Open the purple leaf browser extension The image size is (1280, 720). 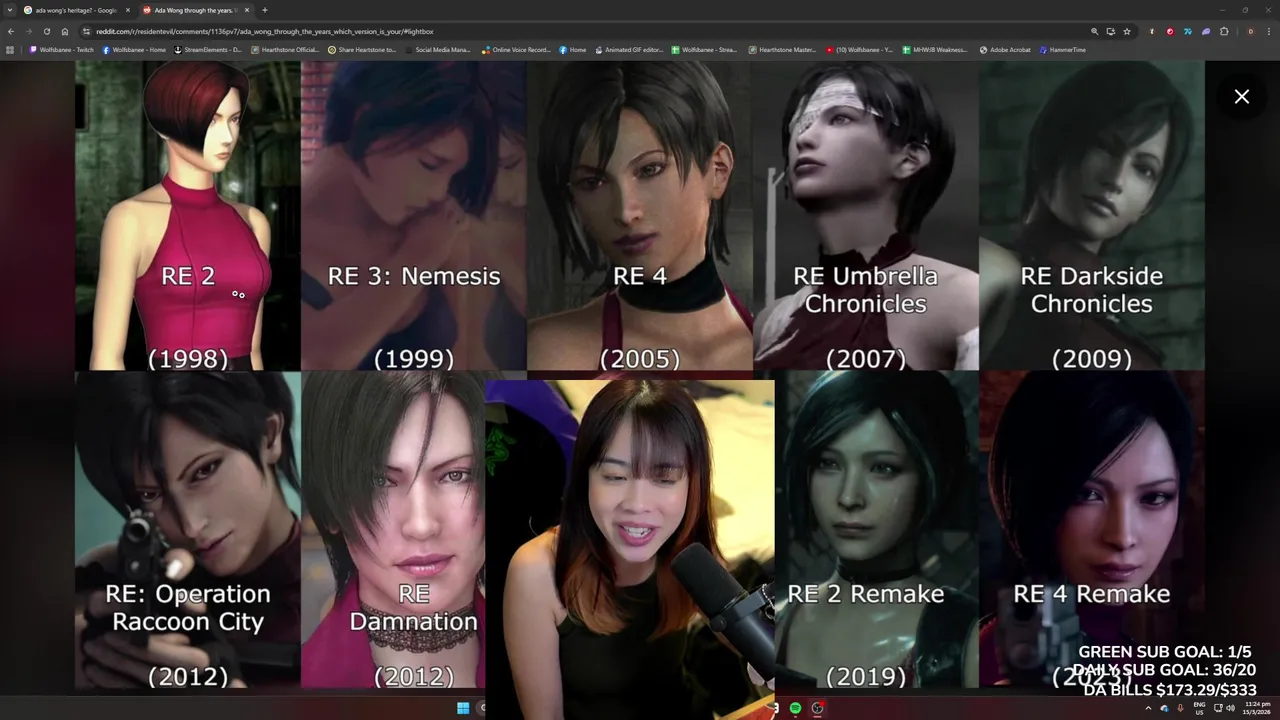click(1205, 31)
